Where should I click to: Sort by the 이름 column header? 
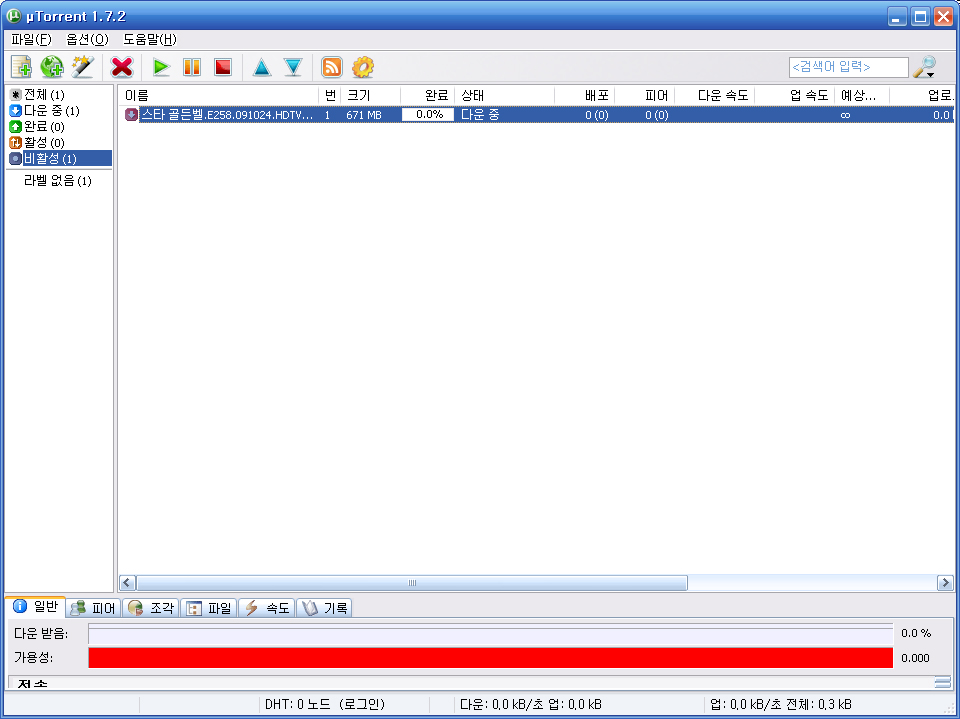point(219,95)
